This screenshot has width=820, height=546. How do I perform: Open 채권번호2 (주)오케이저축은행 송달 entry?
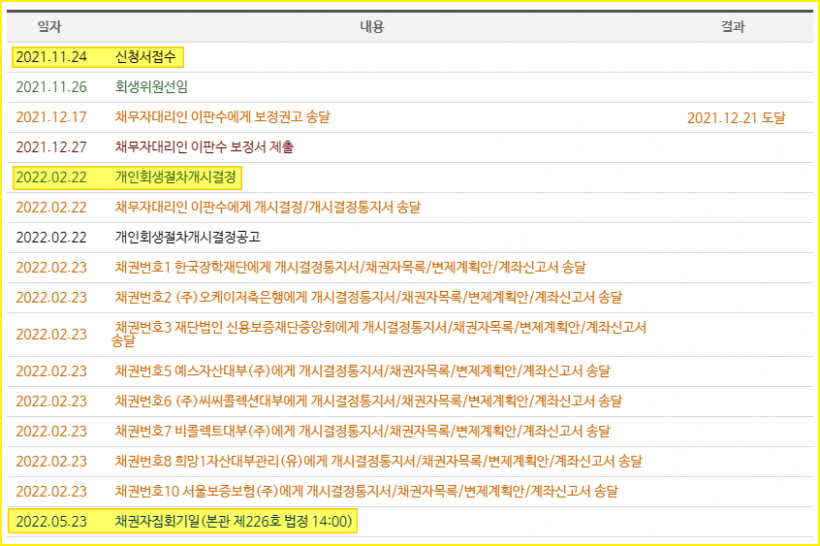point(369,297)
